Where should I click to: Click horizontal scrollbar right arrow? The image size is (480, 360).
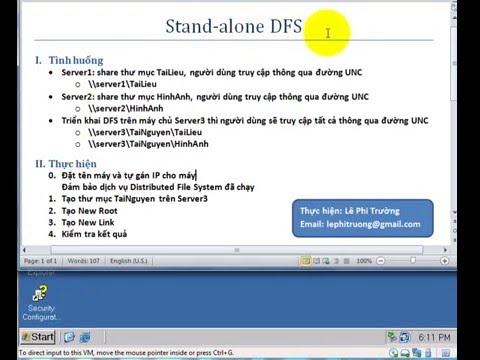pyautogui.click(x=445, y=250)
